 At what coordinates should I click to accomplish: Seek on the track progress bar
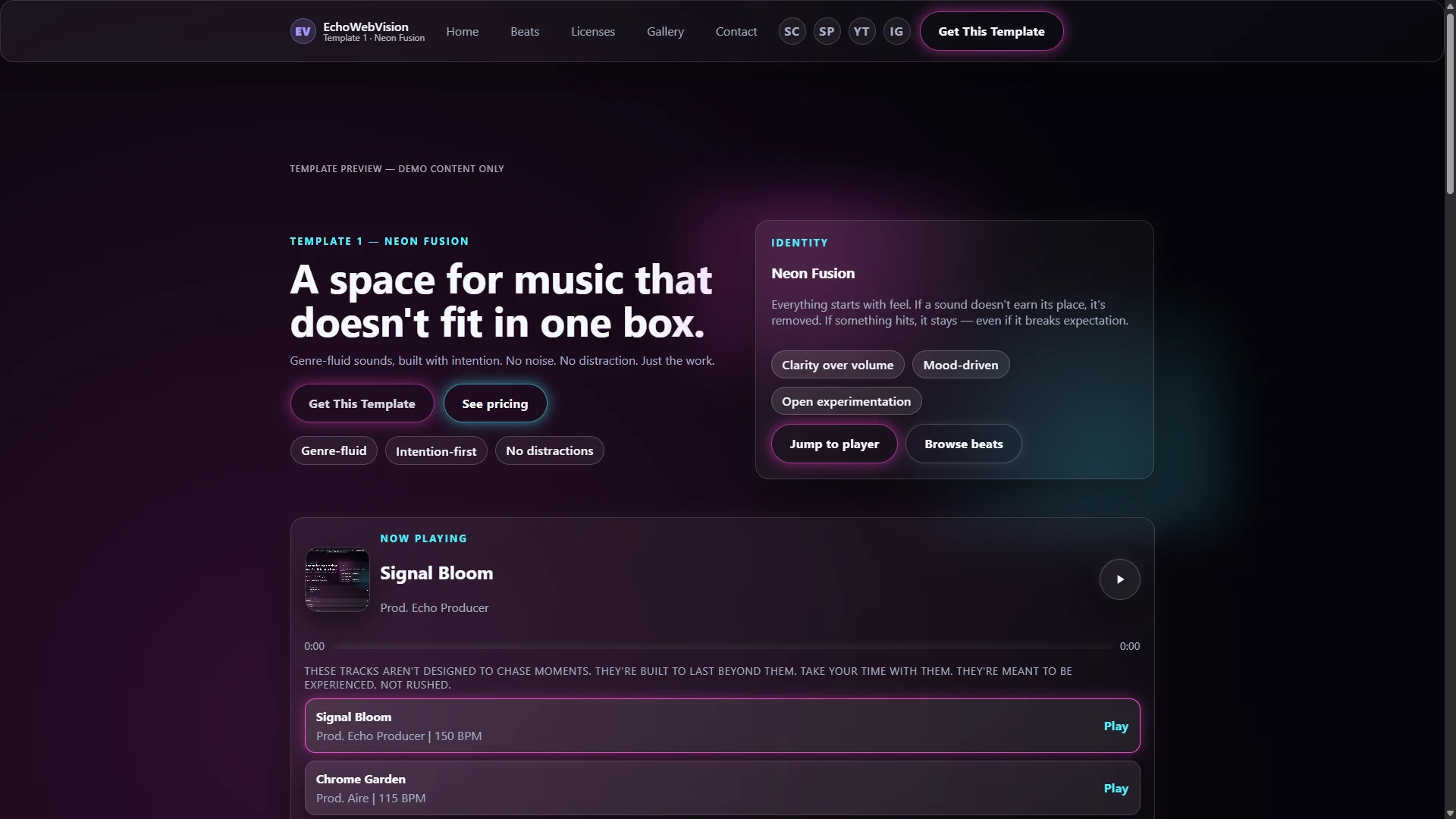click(722, 646)
